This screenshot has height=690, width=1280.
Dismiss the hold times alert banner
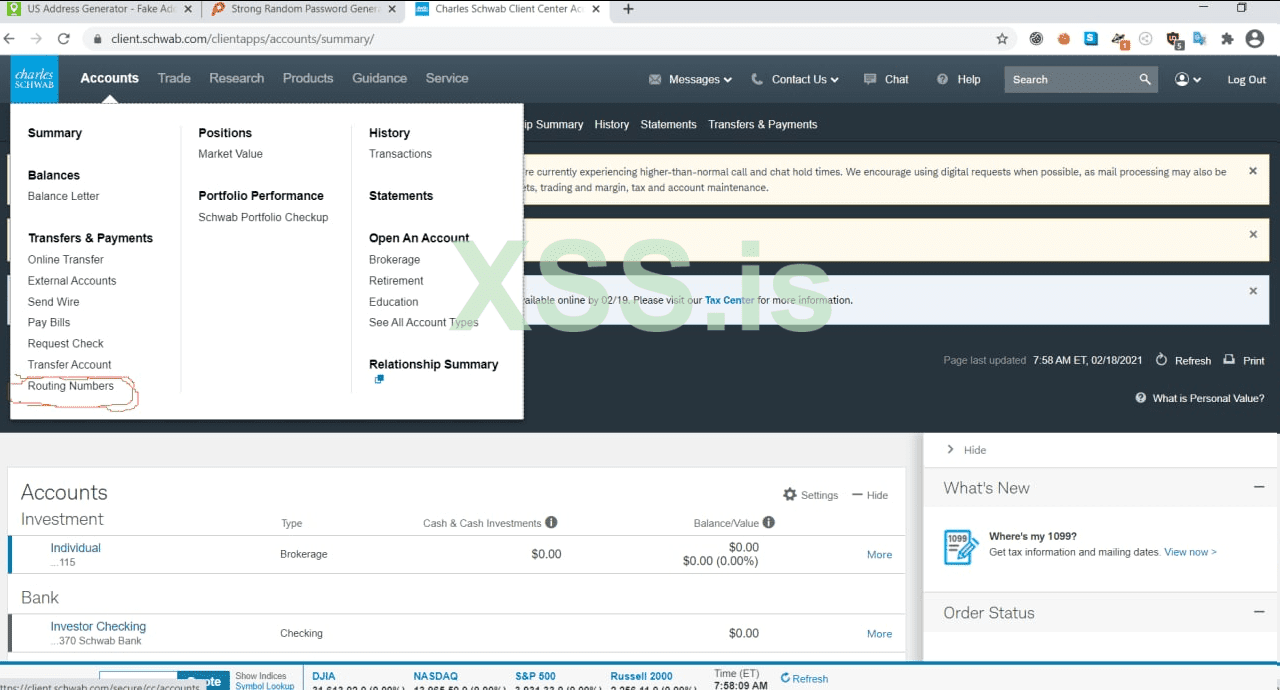(1253, 171)
